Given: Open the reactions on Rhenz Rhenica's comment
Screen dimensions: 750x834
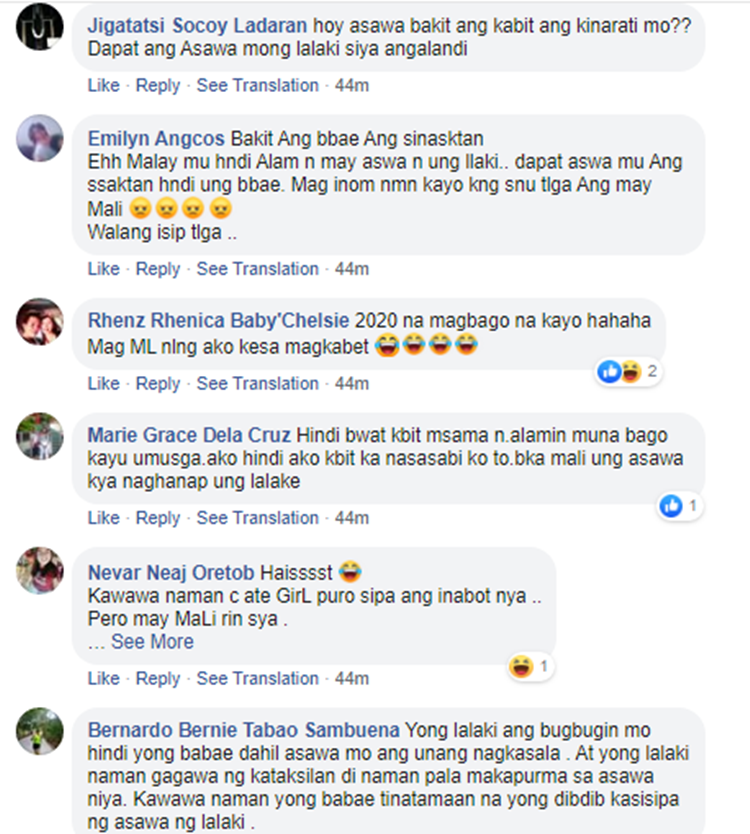Looking at the screenshot, I should pyautogui.click(x=628, y=371).
